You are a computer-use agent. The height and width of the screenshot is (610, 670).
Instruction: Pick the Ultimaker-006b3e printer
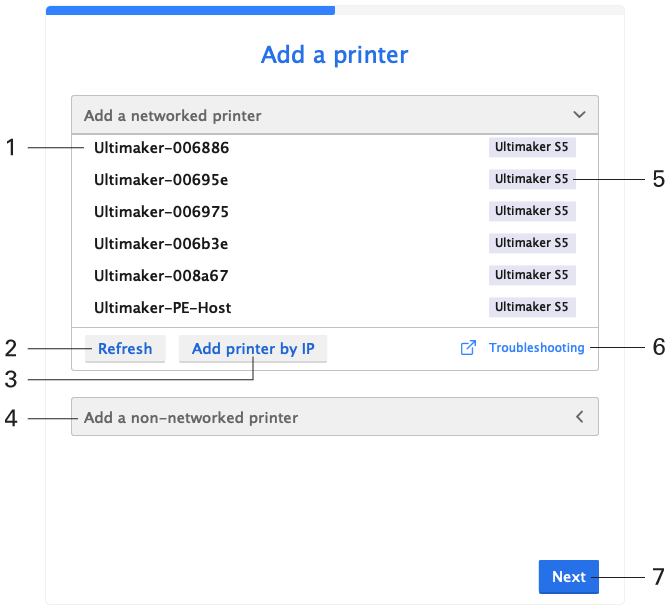[x=162, y=244]
